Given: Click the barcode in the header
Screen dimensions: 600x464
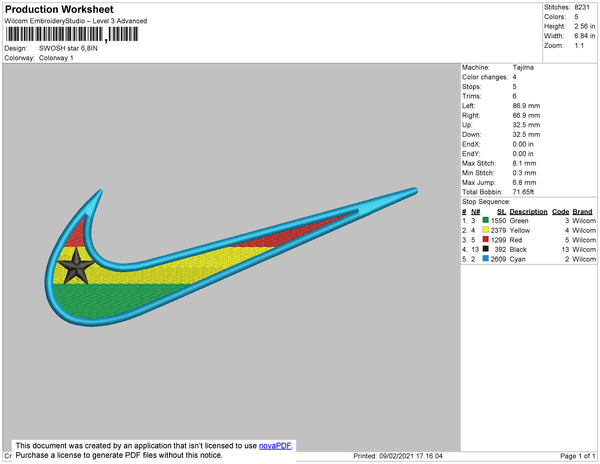Looking at the screenshot, I should 72,34.
